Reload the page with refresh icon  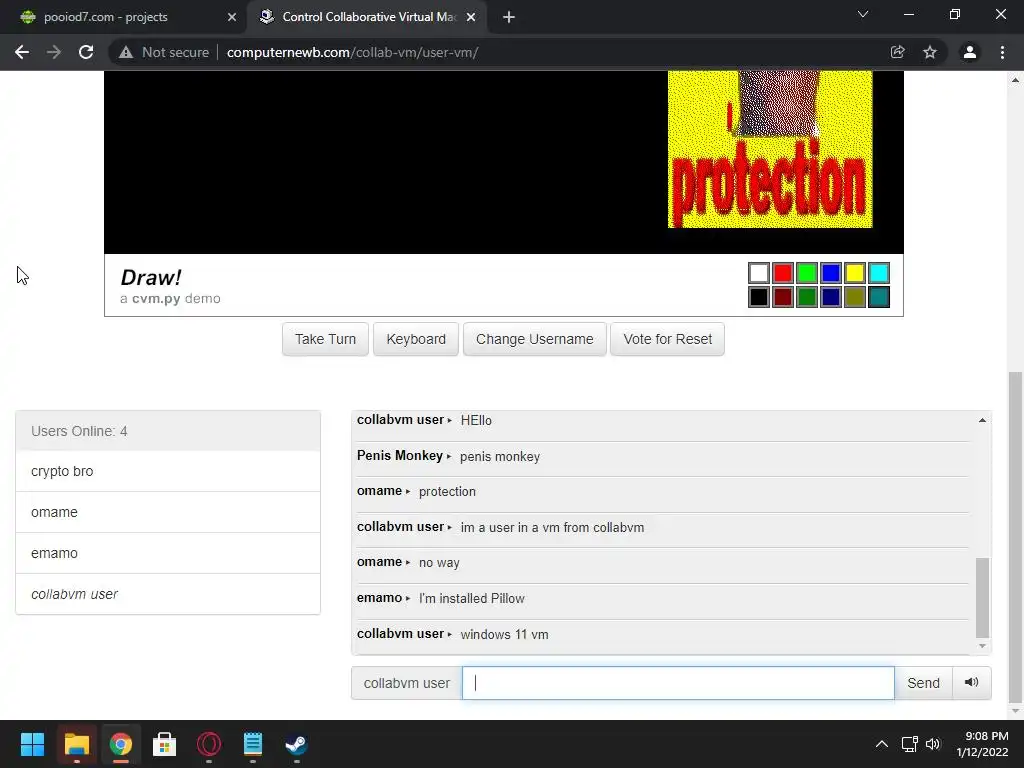point(86,52)
